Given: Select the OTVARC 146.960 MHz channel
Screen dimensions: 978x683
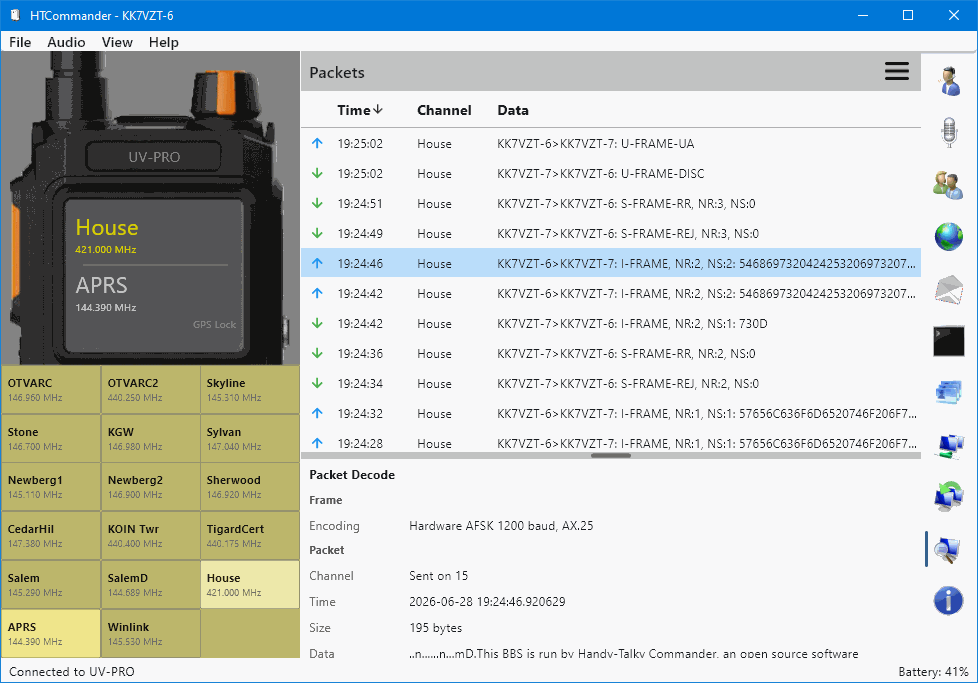Looking at the screenshot, I should pos(51,390).
